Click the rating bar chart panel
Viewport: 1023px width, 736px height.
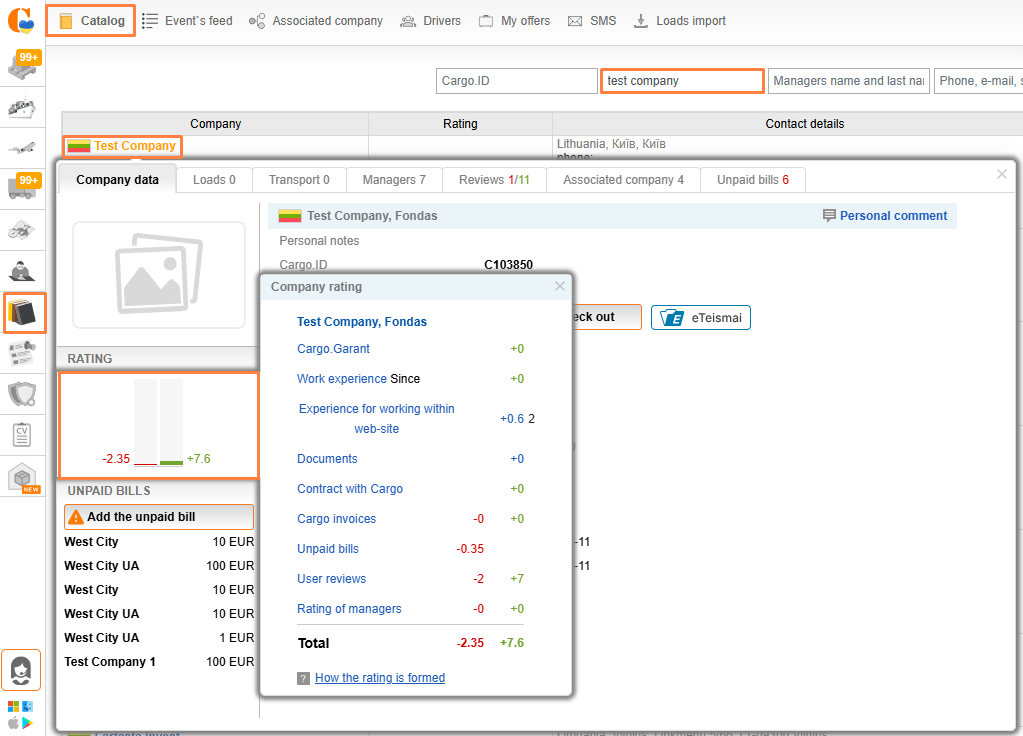click(x=159, y=425)
